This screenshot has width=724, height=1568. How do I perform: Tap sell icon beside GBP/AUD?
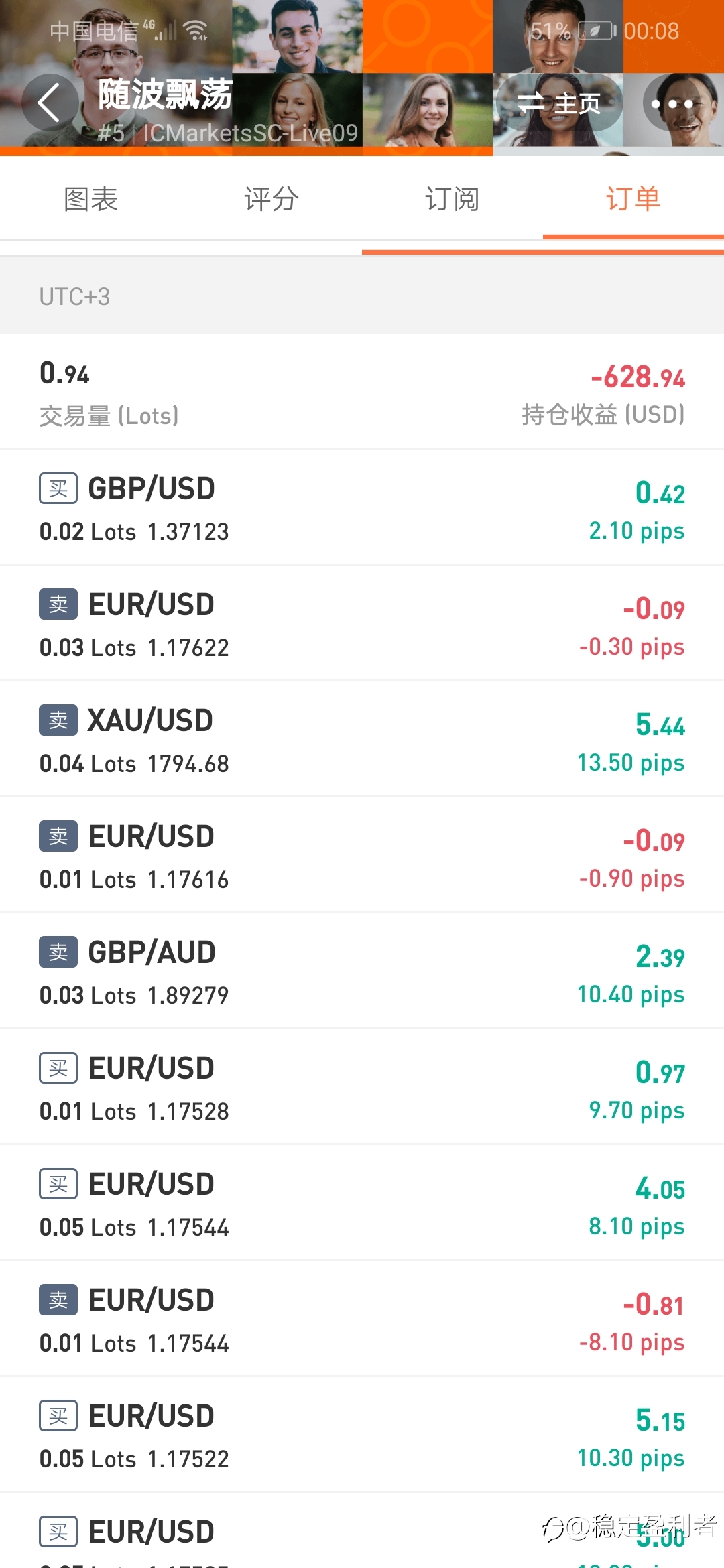58,952
